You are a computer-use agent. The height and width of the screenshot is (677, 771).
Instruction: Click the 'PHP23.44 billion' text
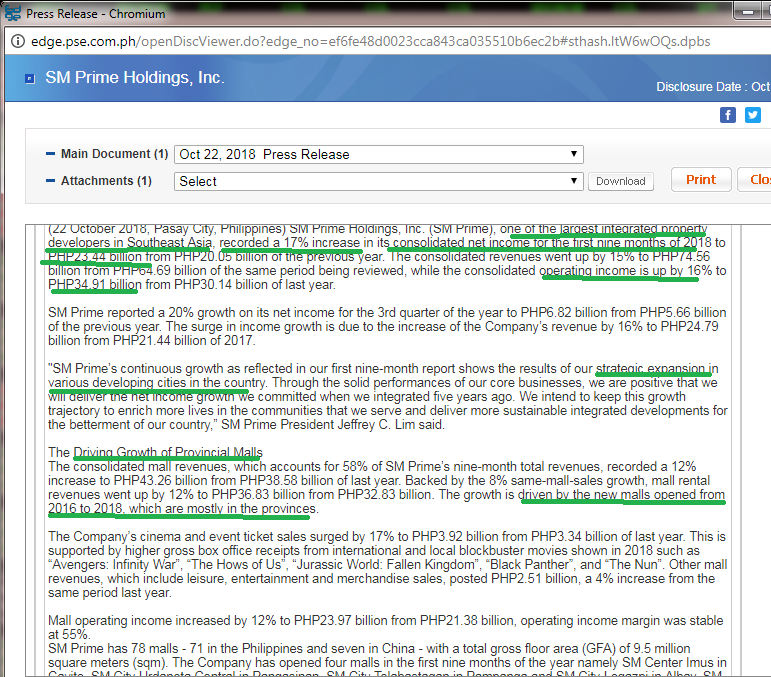[x=95, y=257]
